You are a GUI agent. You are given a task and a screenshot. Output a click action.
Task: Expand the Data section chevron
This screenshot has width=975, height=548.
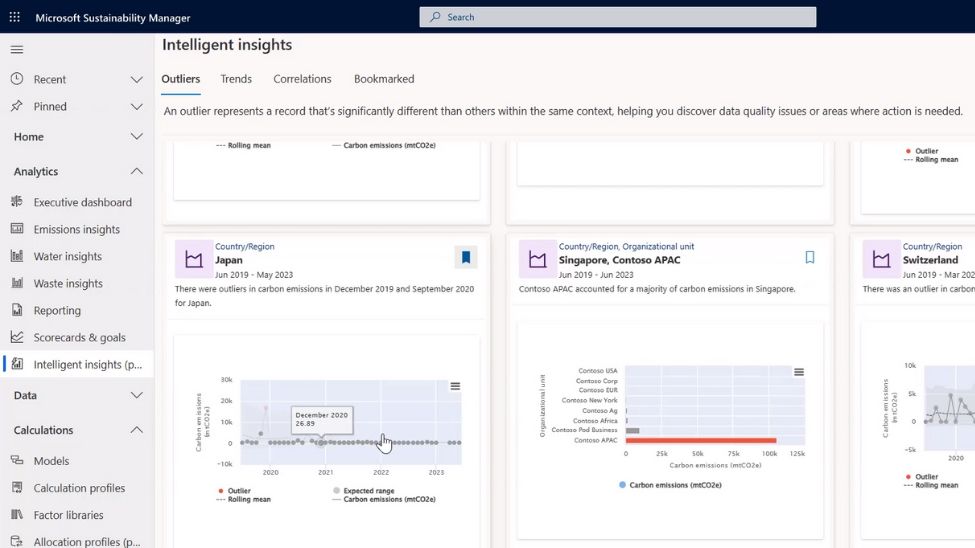[137, 395]
